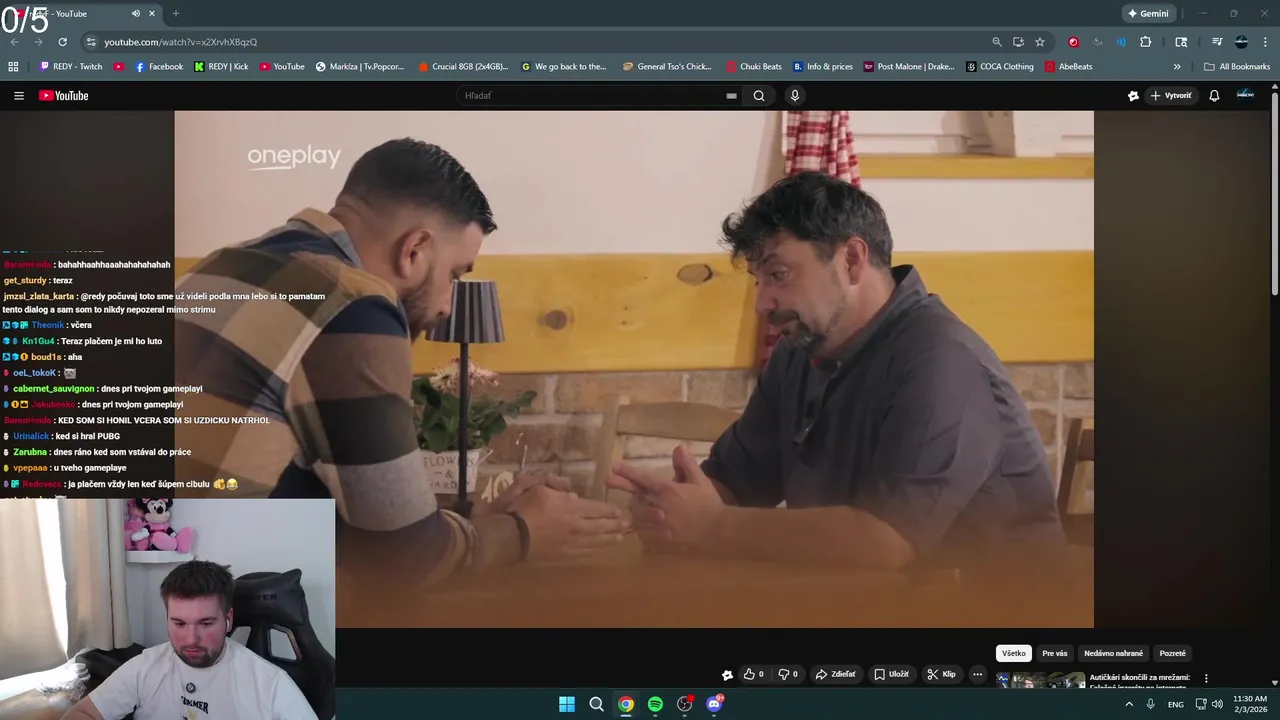Click the taskbar volume icon
Screen dimensions: 1280x720
1217,704
